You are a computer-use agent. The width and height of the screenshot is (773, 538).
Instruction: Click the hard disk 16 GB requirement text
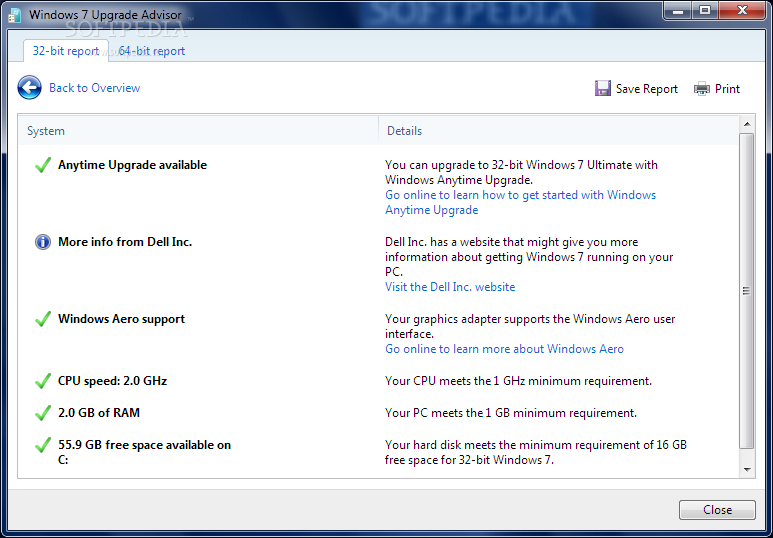coord(536,452)
